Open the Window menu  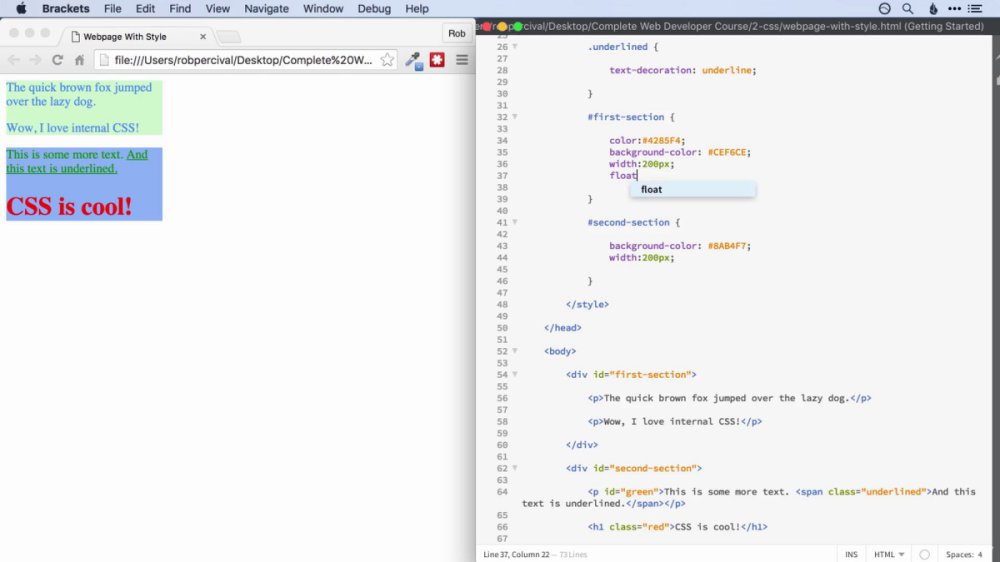[323, 9]
